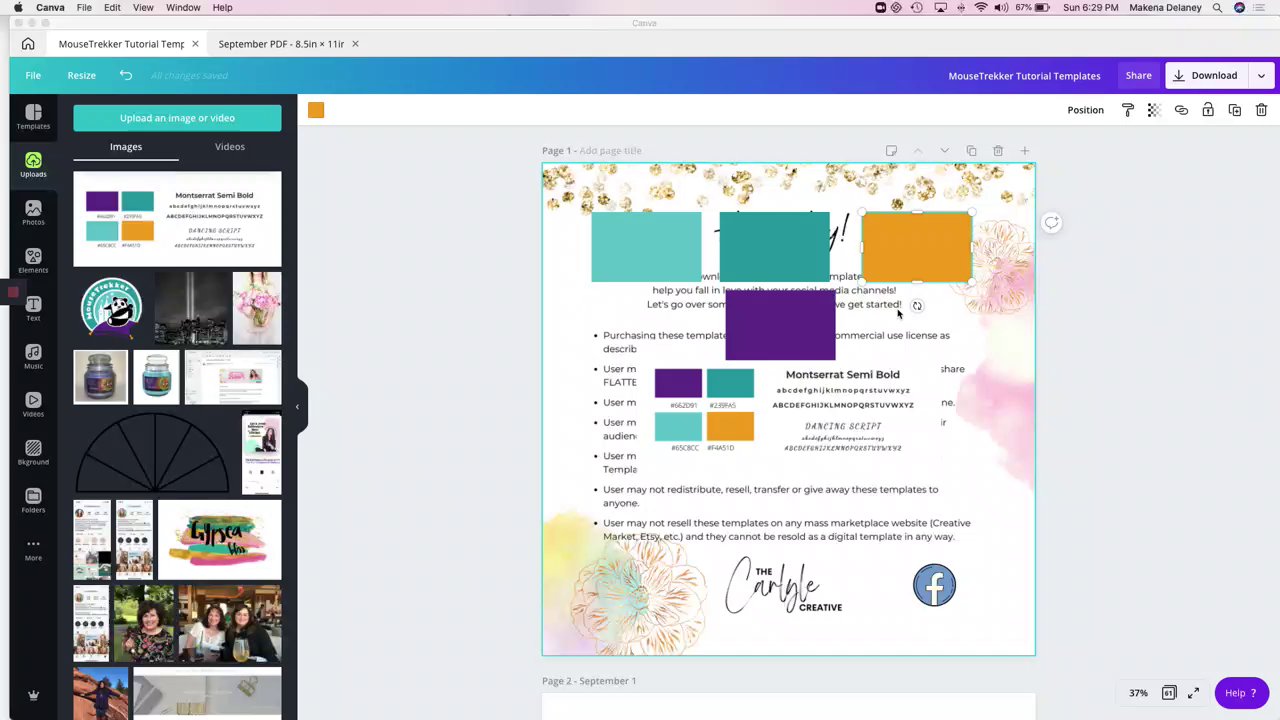Open the Videos sidebar panel
Image resolution: width=1280 pixels, height=720 pixels.
[33, 405]
